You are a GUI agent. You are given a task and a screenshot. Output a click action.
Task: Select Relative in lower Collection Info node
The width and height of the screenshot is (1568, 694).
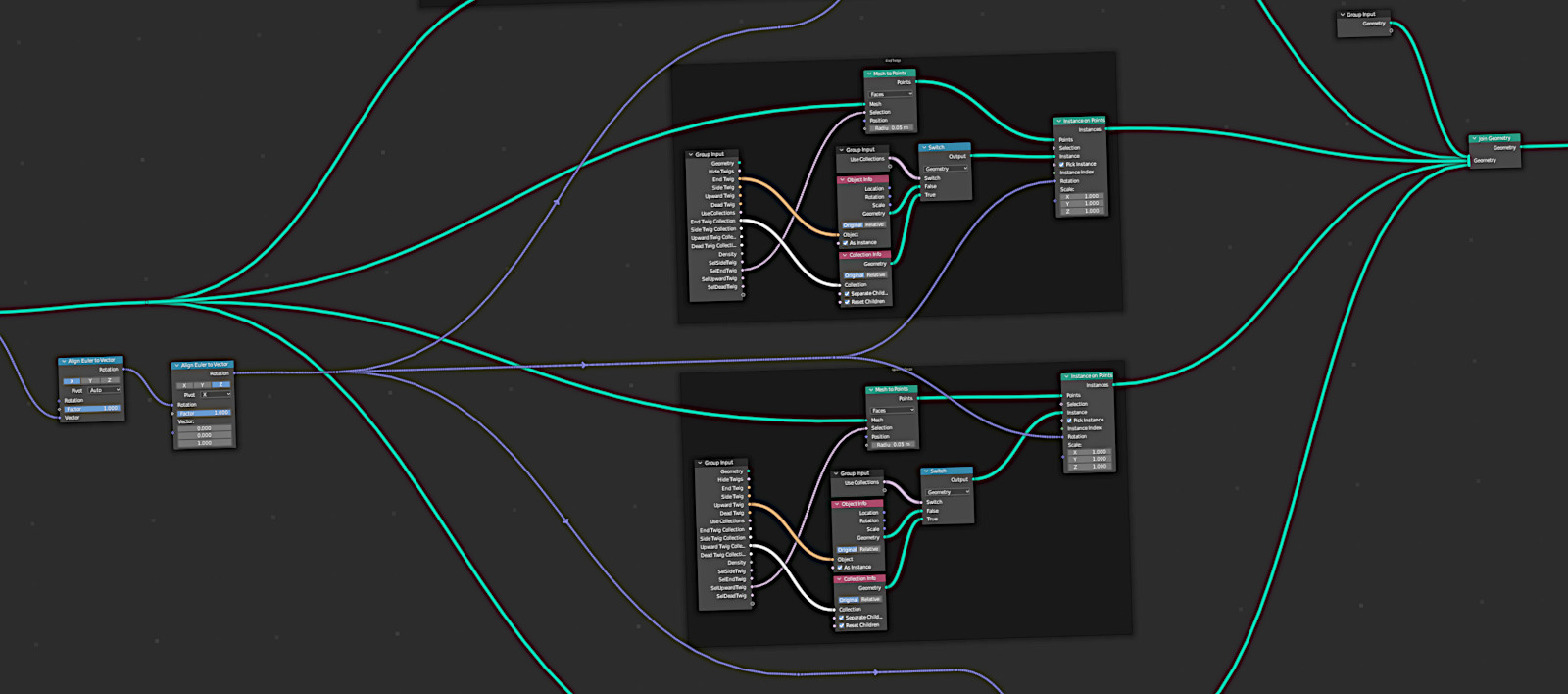tap(870, 599)
